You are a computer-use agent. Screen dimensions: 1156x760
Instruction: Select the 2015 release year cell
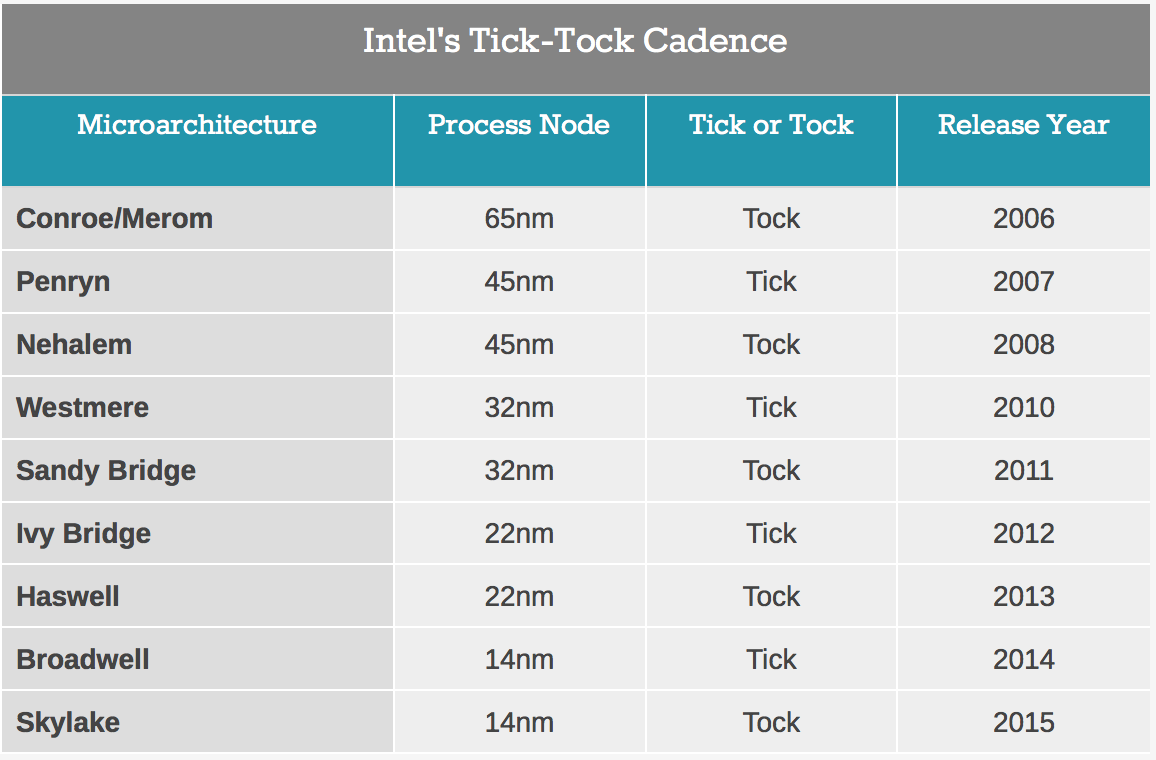1023,722
